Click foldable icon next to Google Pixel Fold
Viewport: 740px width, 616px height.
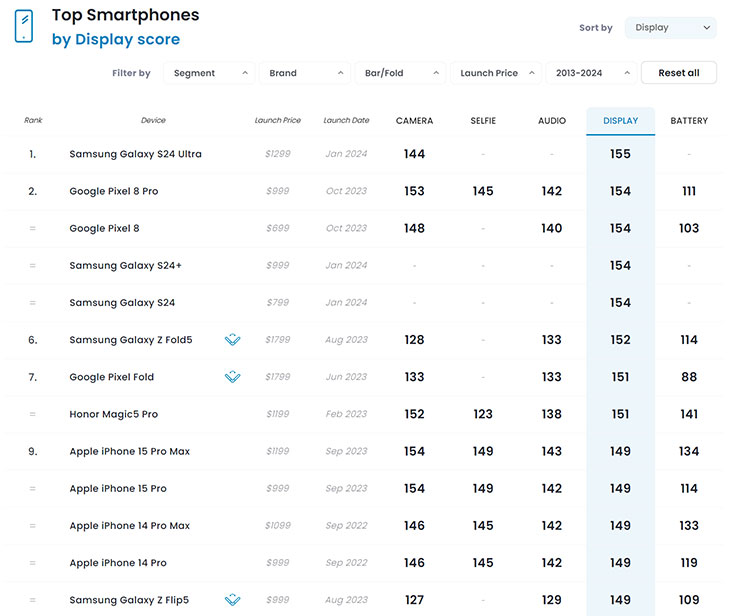tap(232, 377)
